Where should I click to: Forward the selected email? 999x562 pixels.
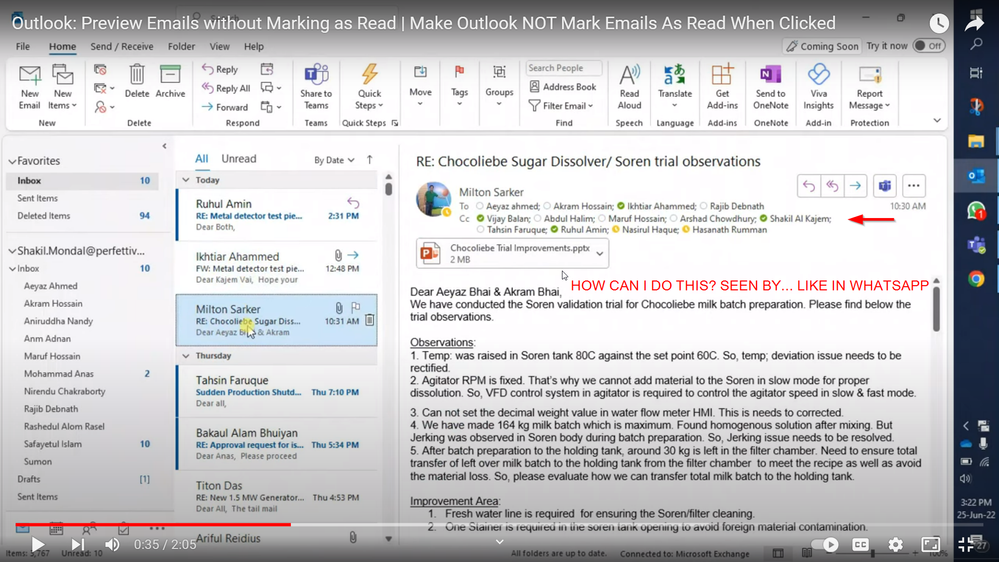pyautogui.click(x=225, y=107)
